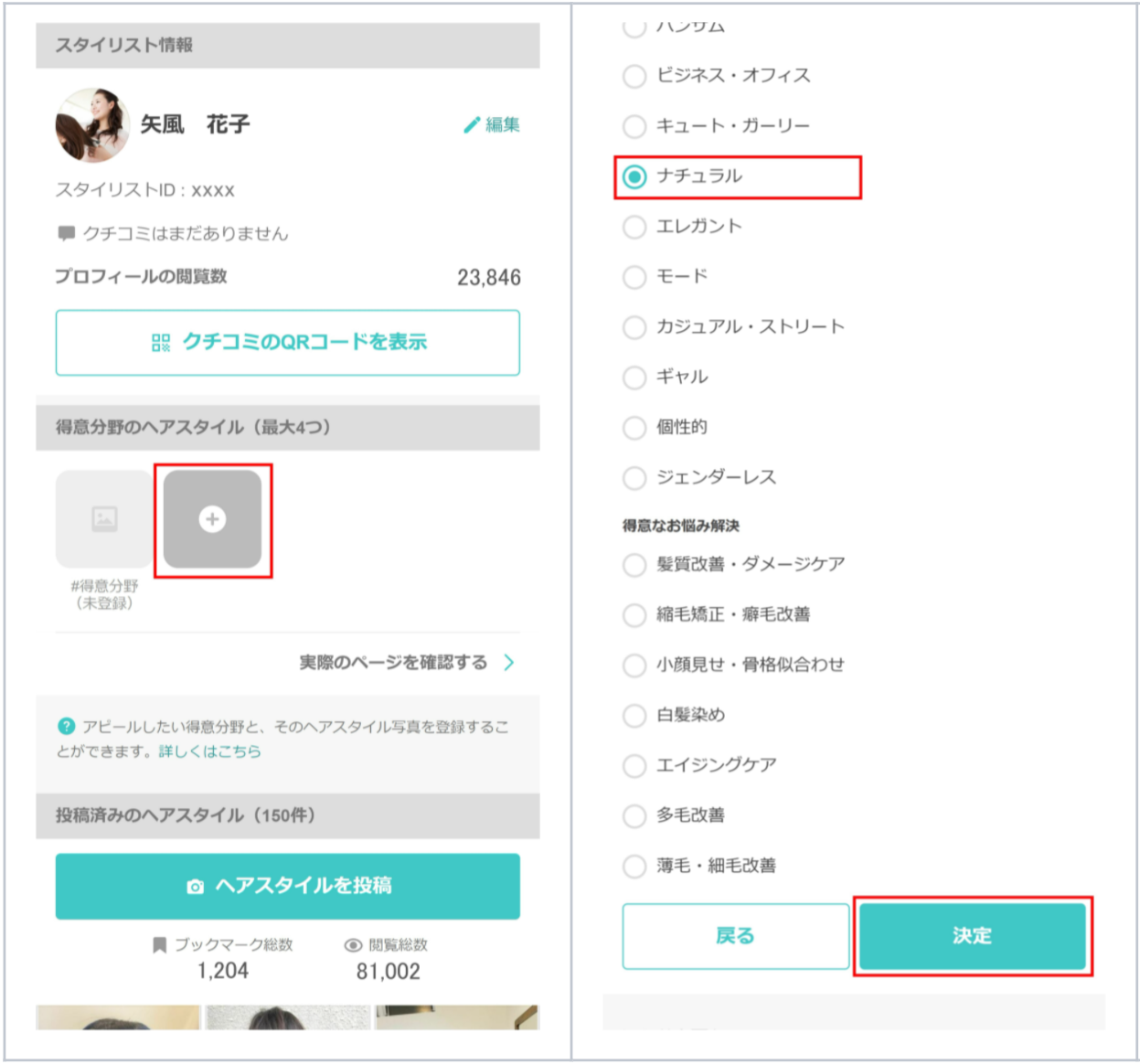
Task: Click the スタイリストID : xxxx text
Action: click(145, 190)
